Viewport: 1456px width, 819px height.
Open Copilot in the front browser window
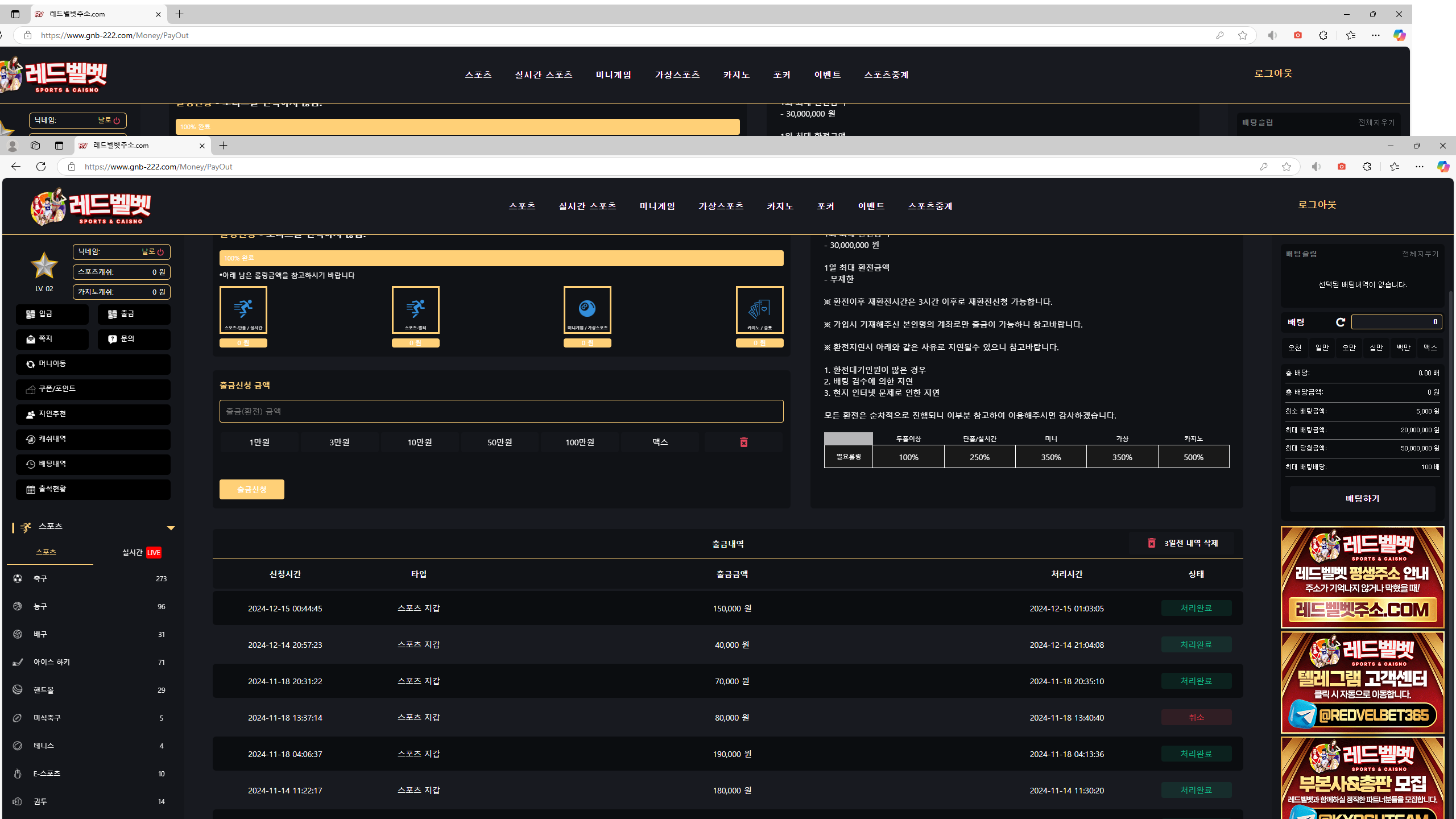pyautogui.click(x=1443, y=167)
